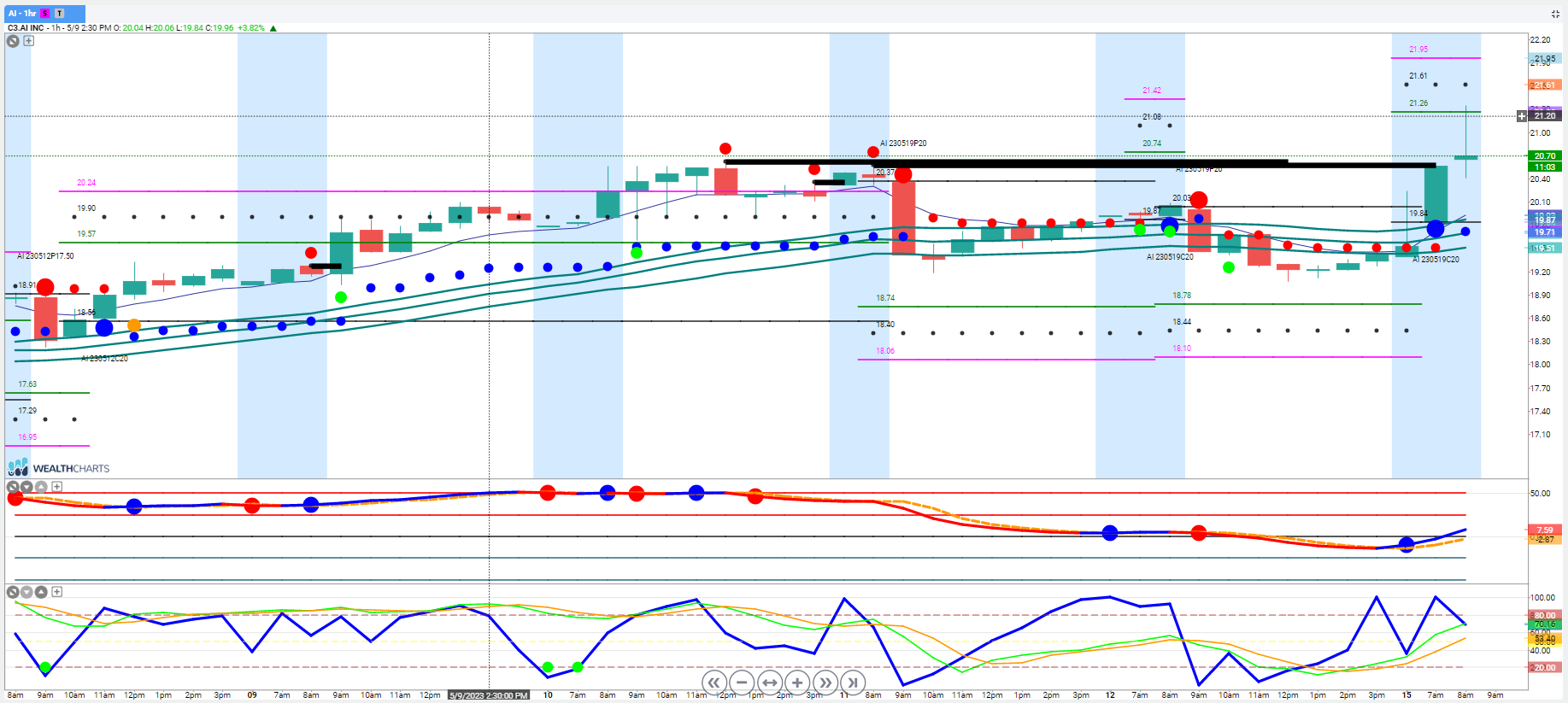Click the 7.59 indicator value label

tap(1545, 530)
